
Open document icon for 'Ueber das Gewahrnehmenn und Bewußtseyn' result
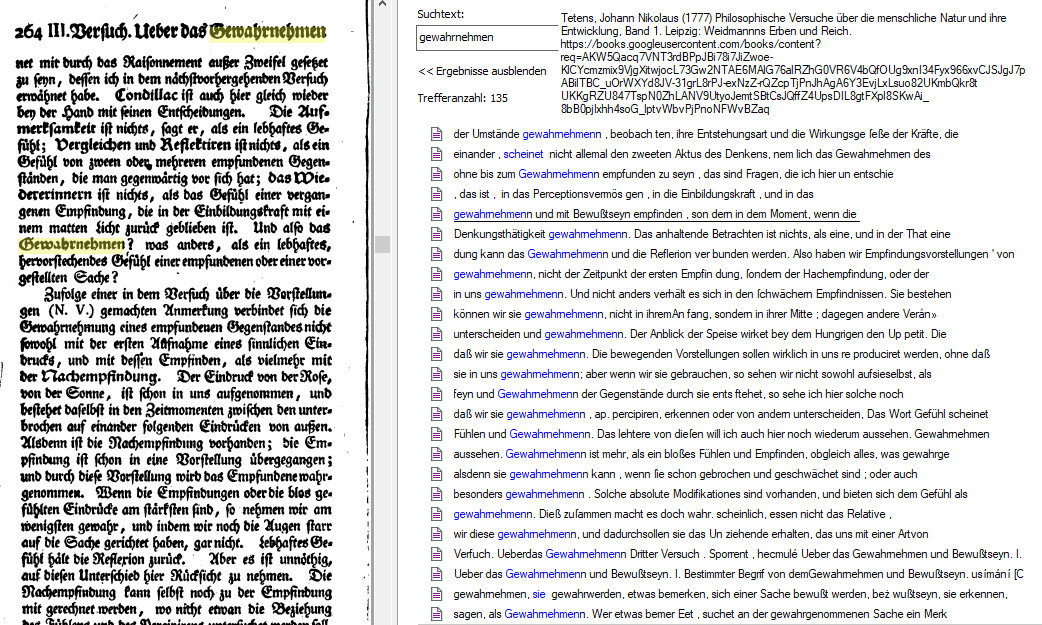coord(436,574)
